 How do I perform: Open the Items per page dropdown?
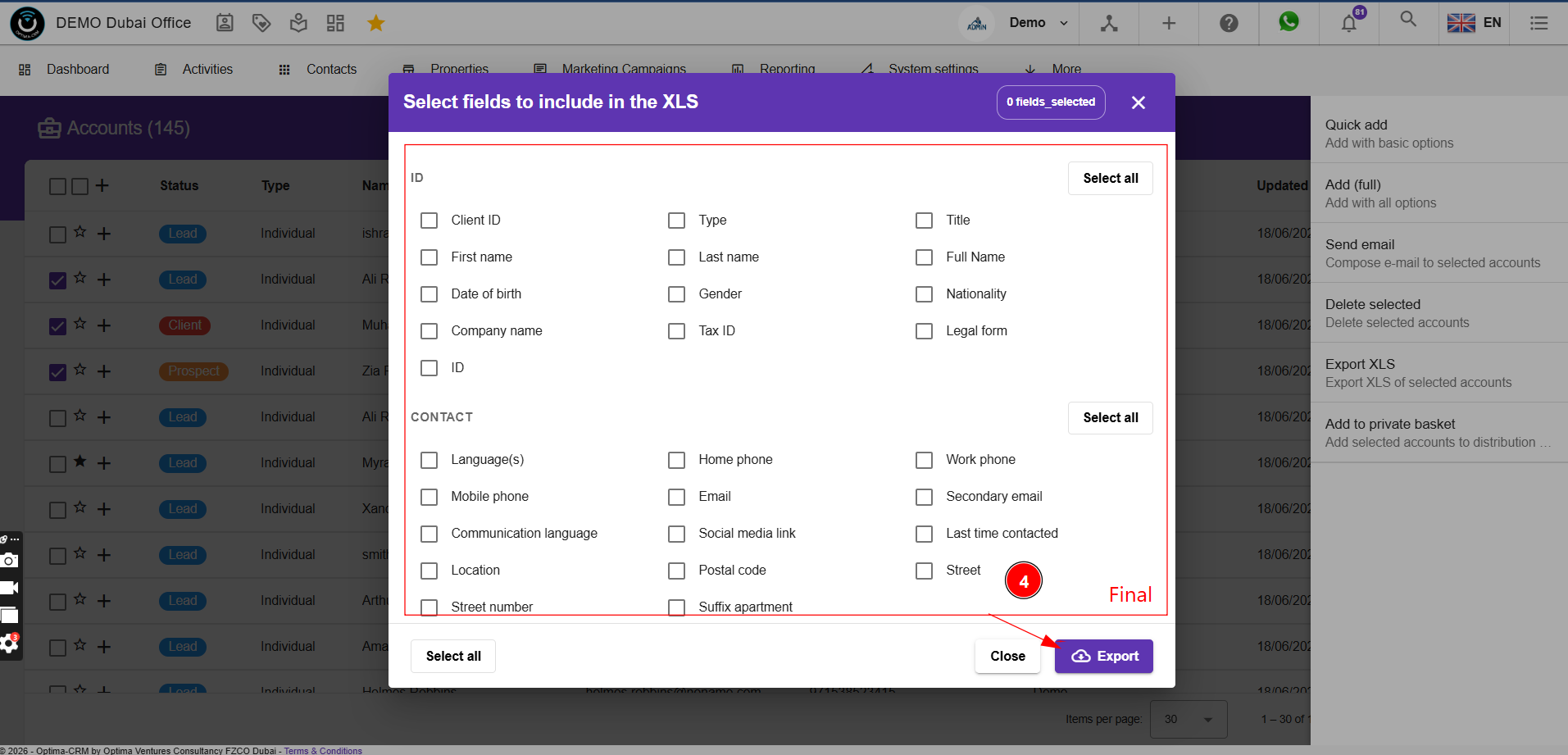pos(1188,719)
